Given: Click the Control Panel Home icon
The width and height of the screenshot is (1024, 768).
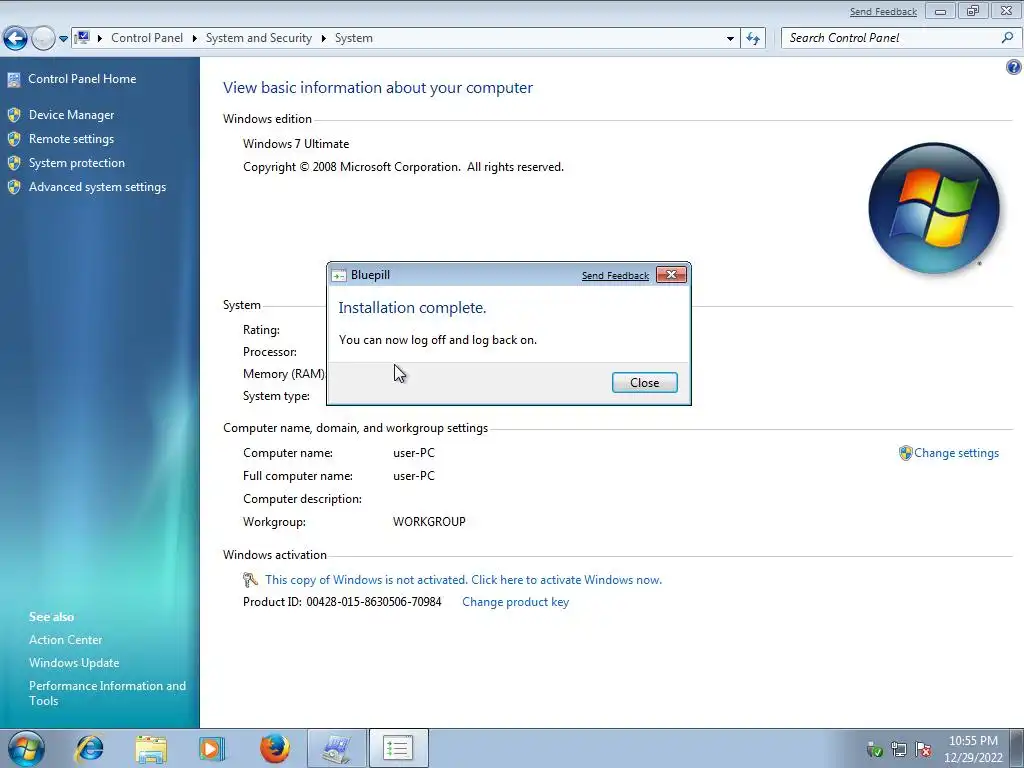Looking at the screenshot, I should (x=14, y=80).
